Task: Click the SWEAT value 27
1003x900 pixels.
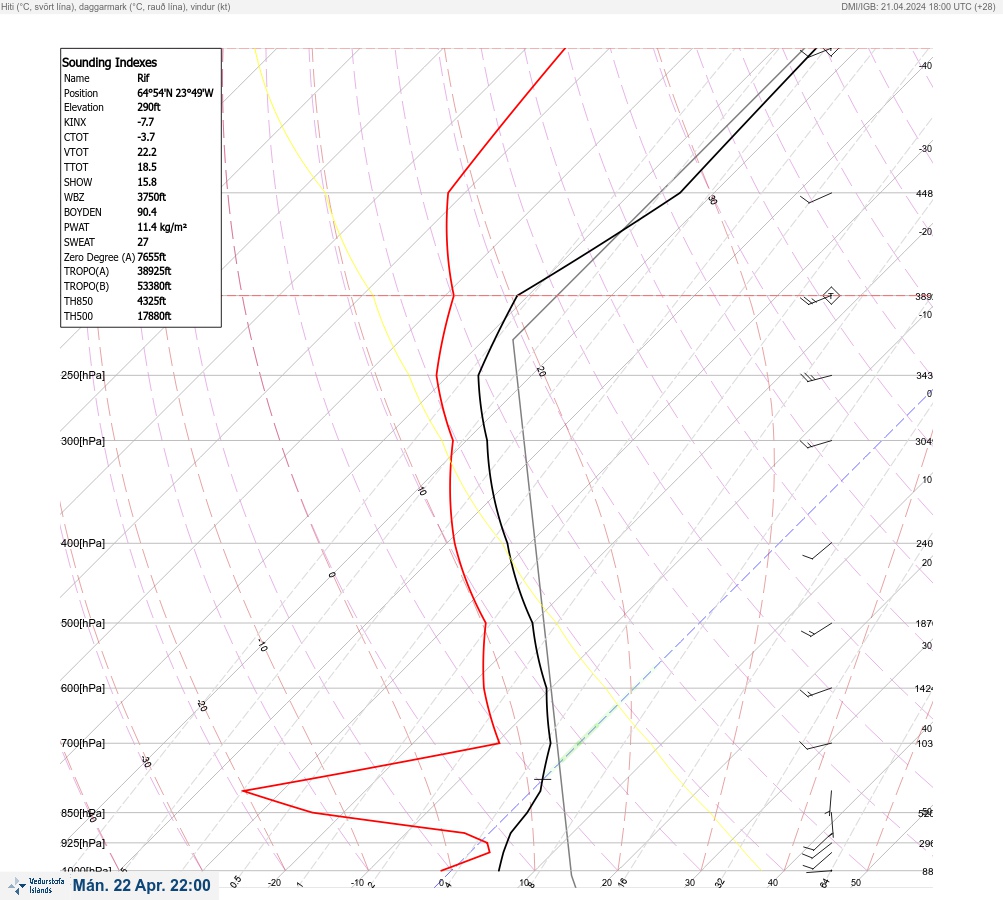Action: point(143,242)
